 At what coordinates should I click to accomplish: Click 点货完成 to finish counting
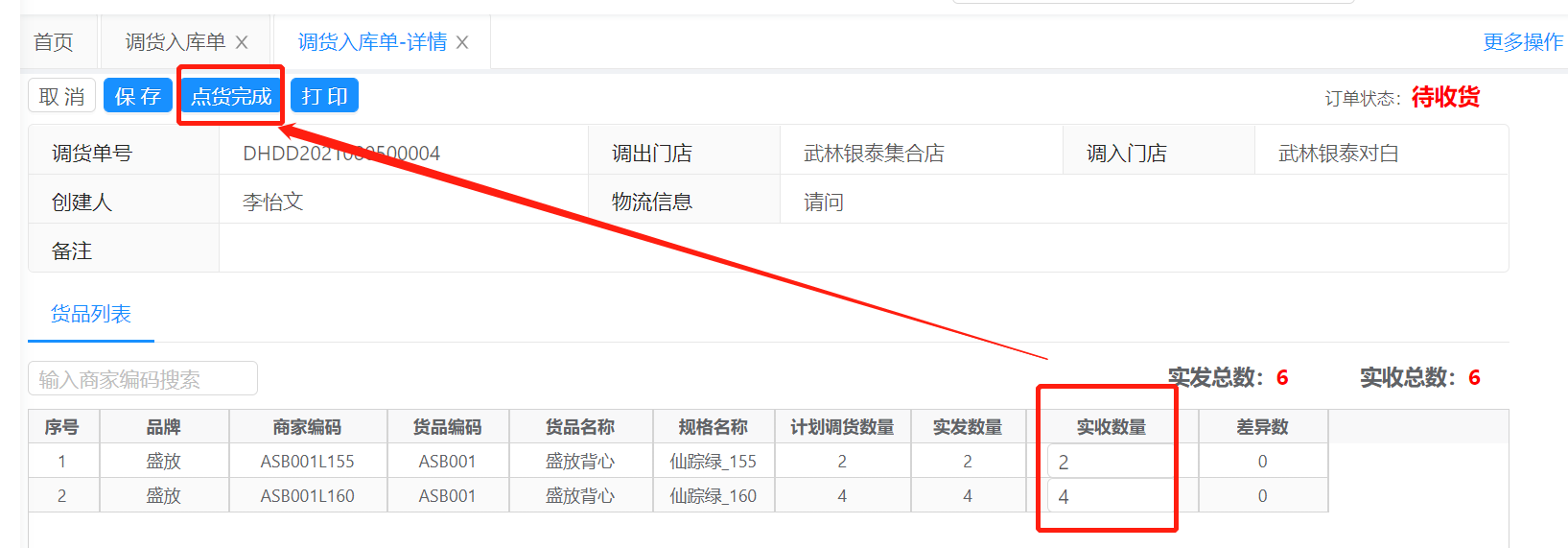[x=231, y=96]
